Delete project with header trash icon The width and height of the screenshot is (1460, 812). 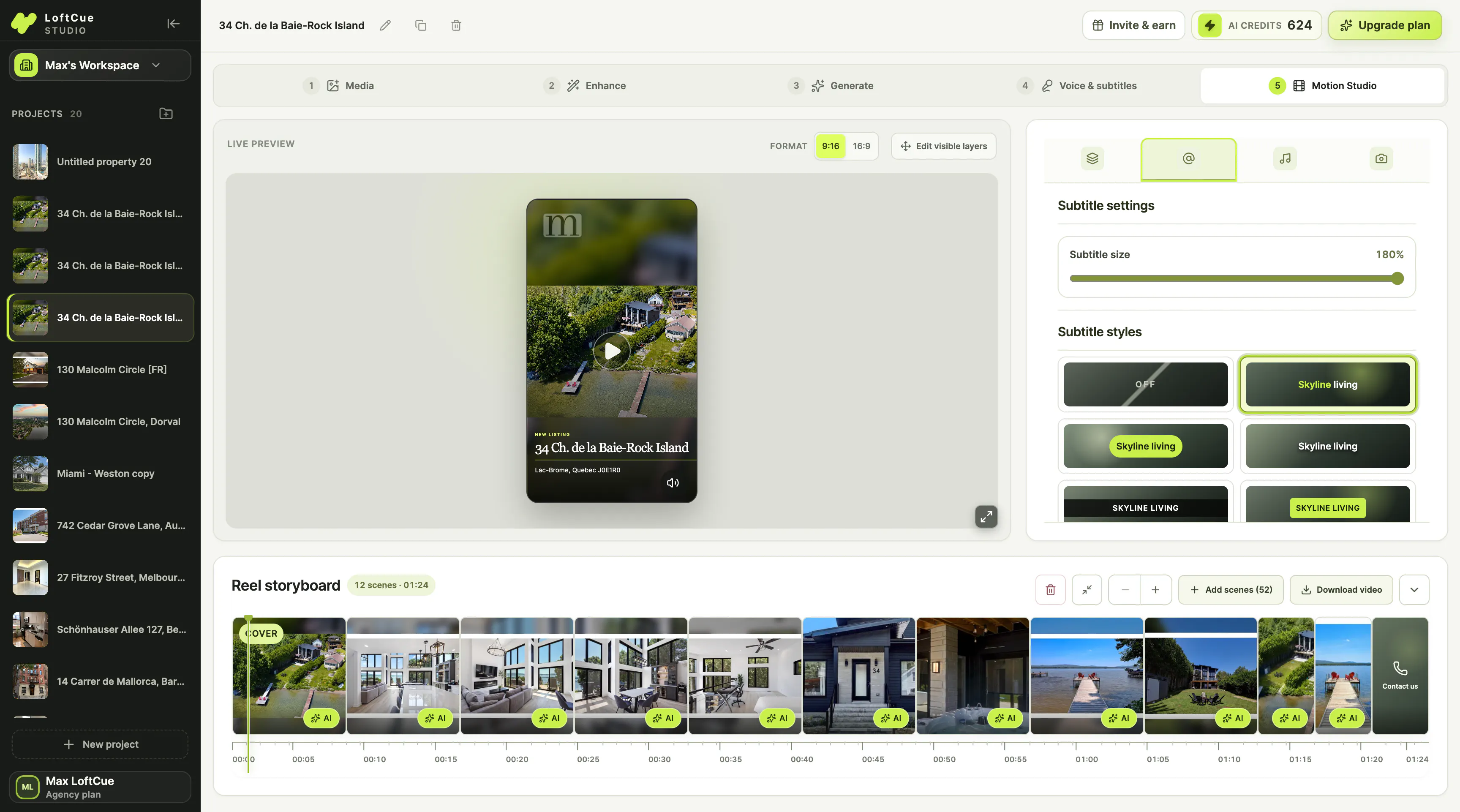coord(456,25)
